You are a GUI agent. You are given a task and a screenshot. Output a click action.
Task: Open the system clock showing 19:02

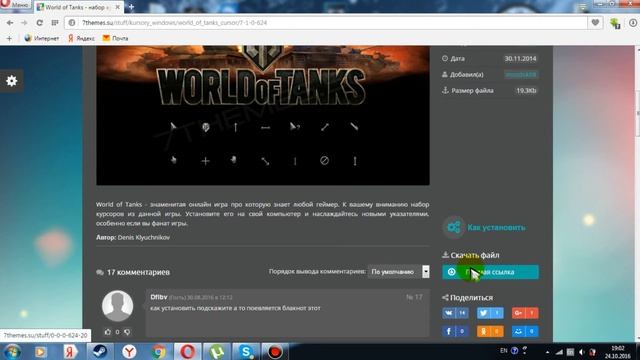(x=618, y=352)
